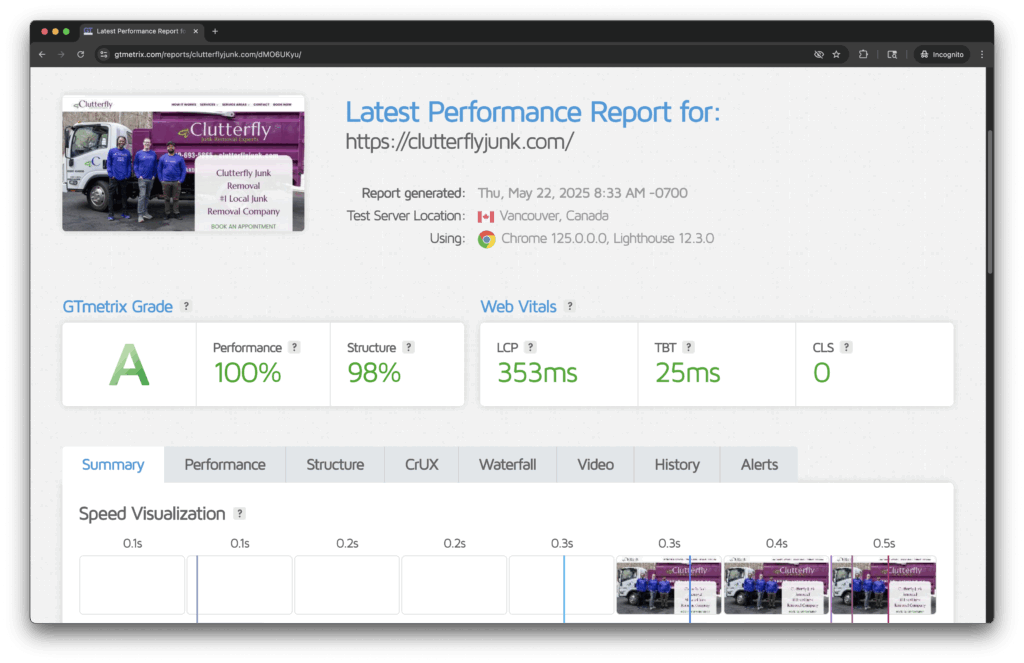Click help icon beside TBT
This screenshot has width=1024, height=663.
point(688,347)
